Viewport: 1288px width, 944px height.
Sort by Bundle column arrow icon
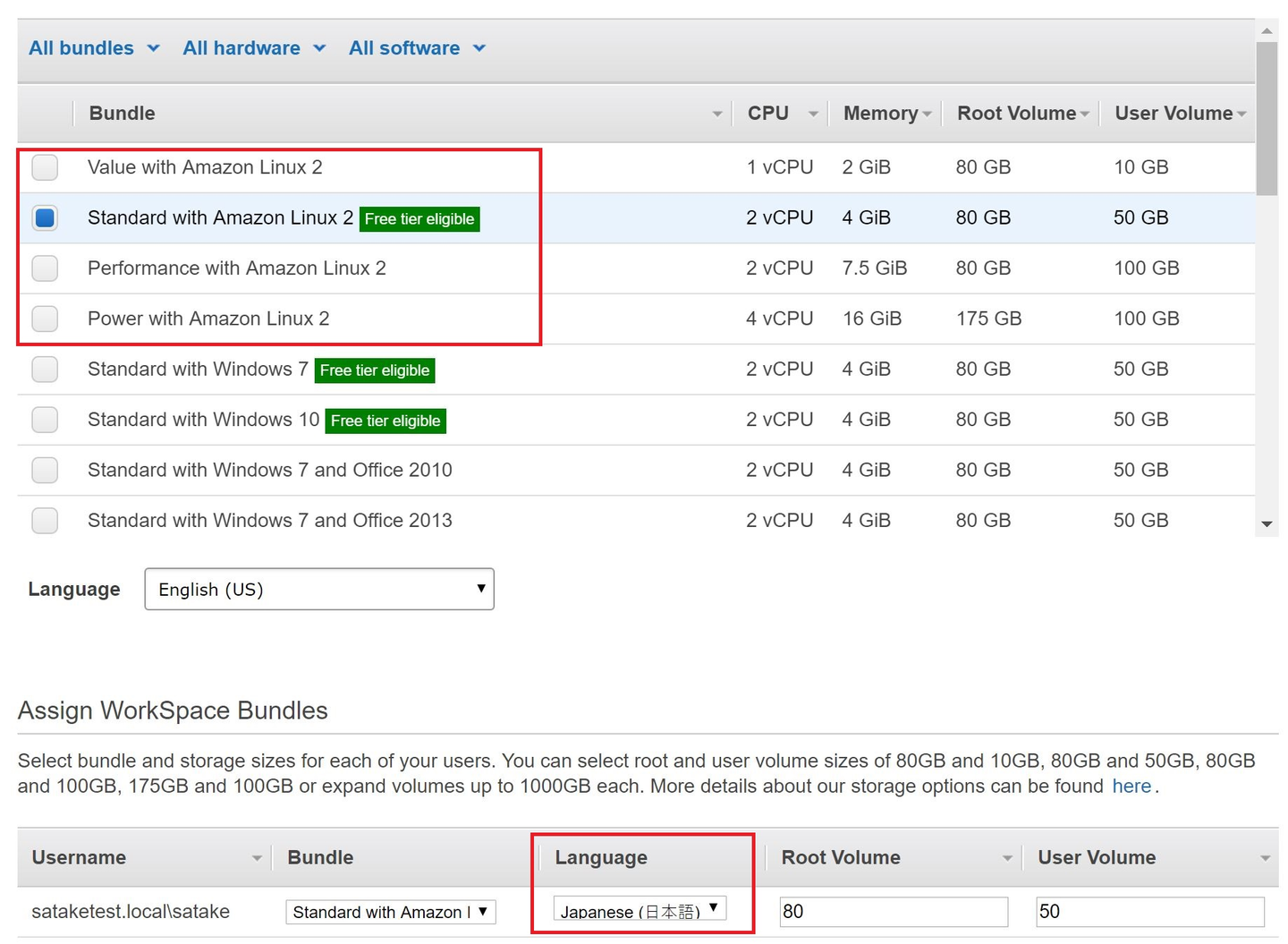(x=717, y=115)
